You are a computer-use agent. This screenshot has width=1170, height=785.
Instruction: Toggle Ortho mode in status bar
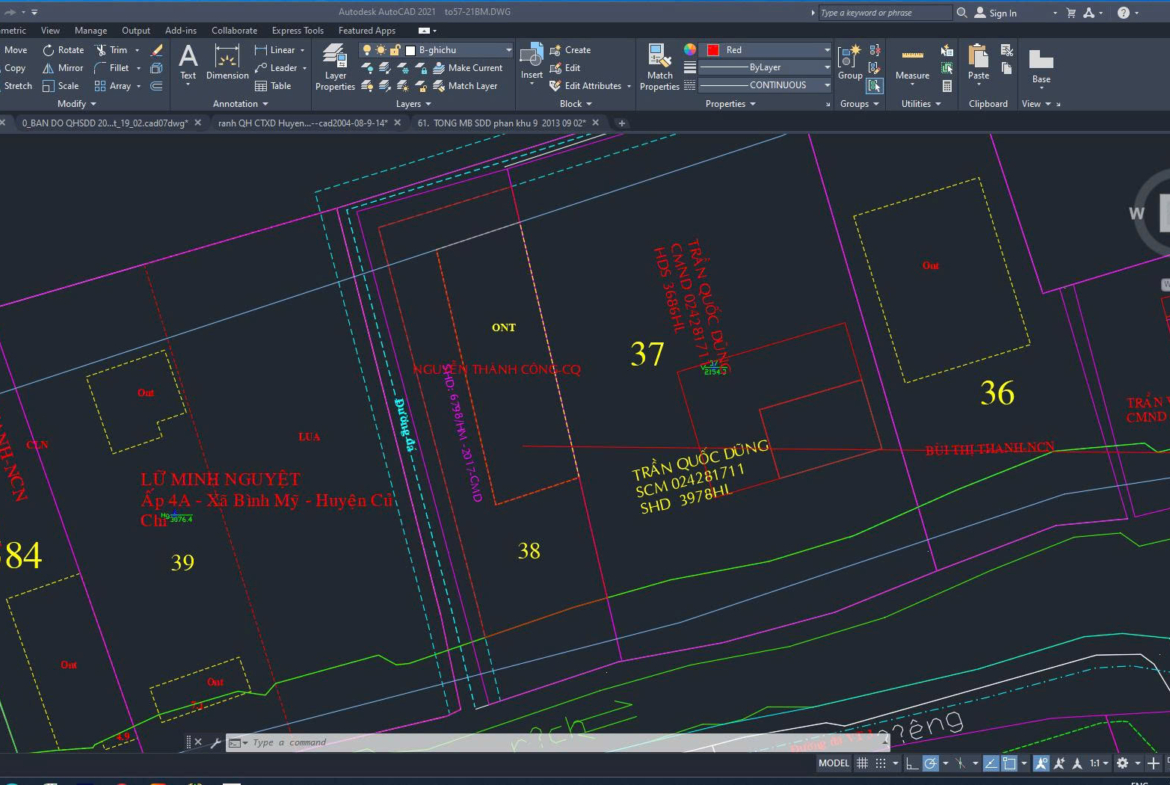coord(911,763)
